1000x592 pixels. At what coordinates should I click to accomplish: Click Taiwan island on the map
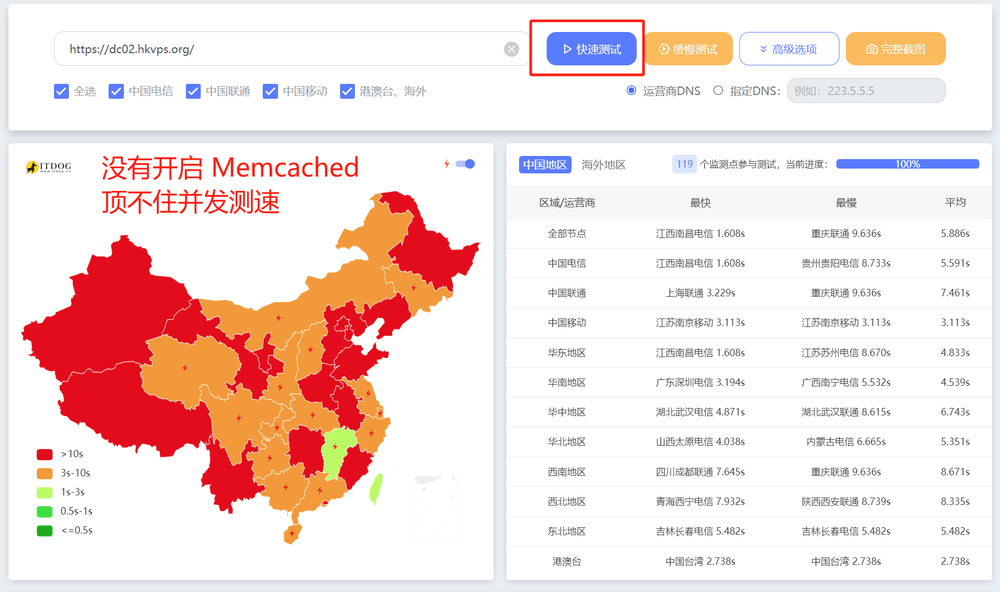click(376, 488)
